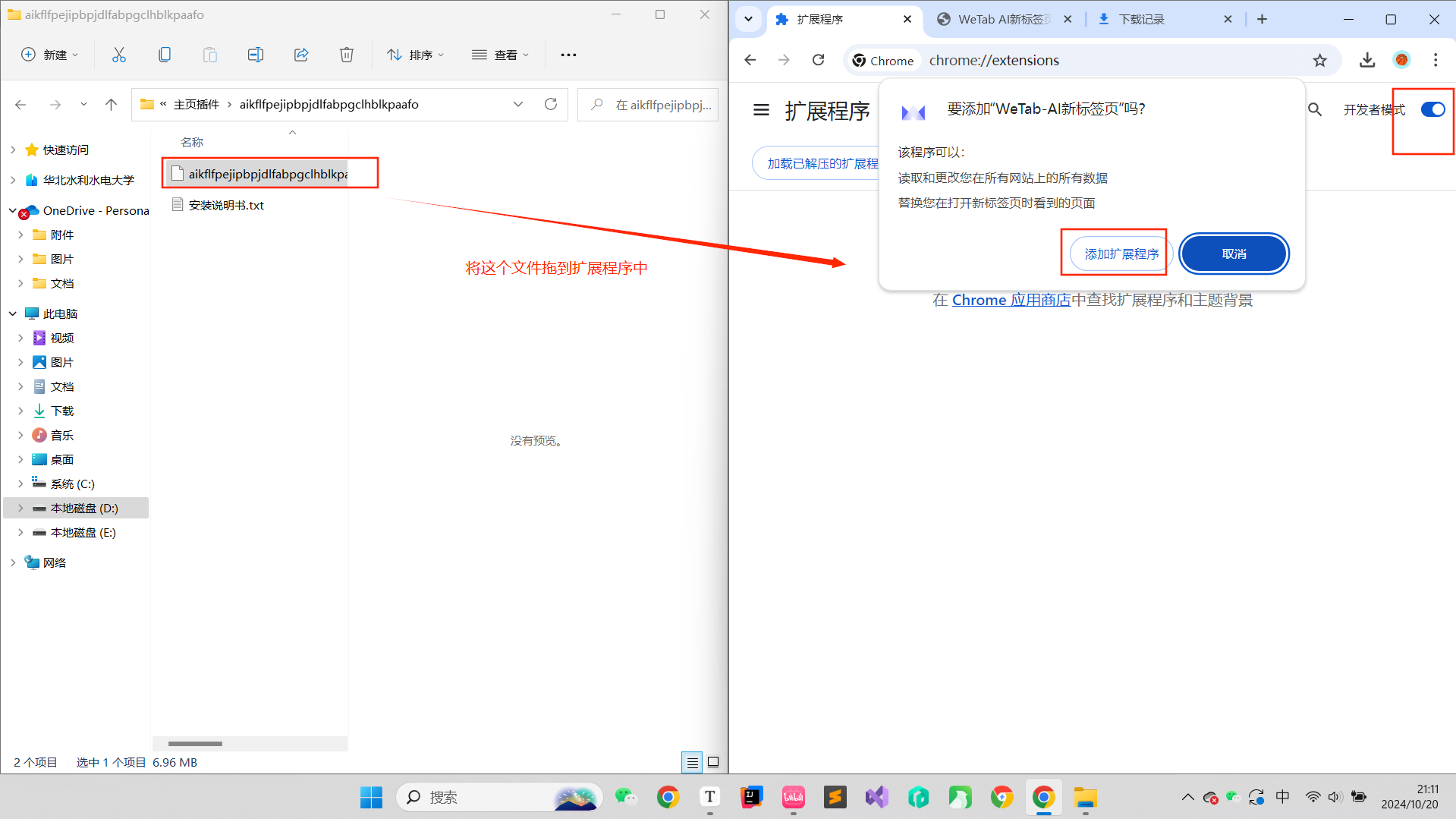1456x819 pixels.
Task: Click the Explorer folder search box
Action: (x=648, y=105)
